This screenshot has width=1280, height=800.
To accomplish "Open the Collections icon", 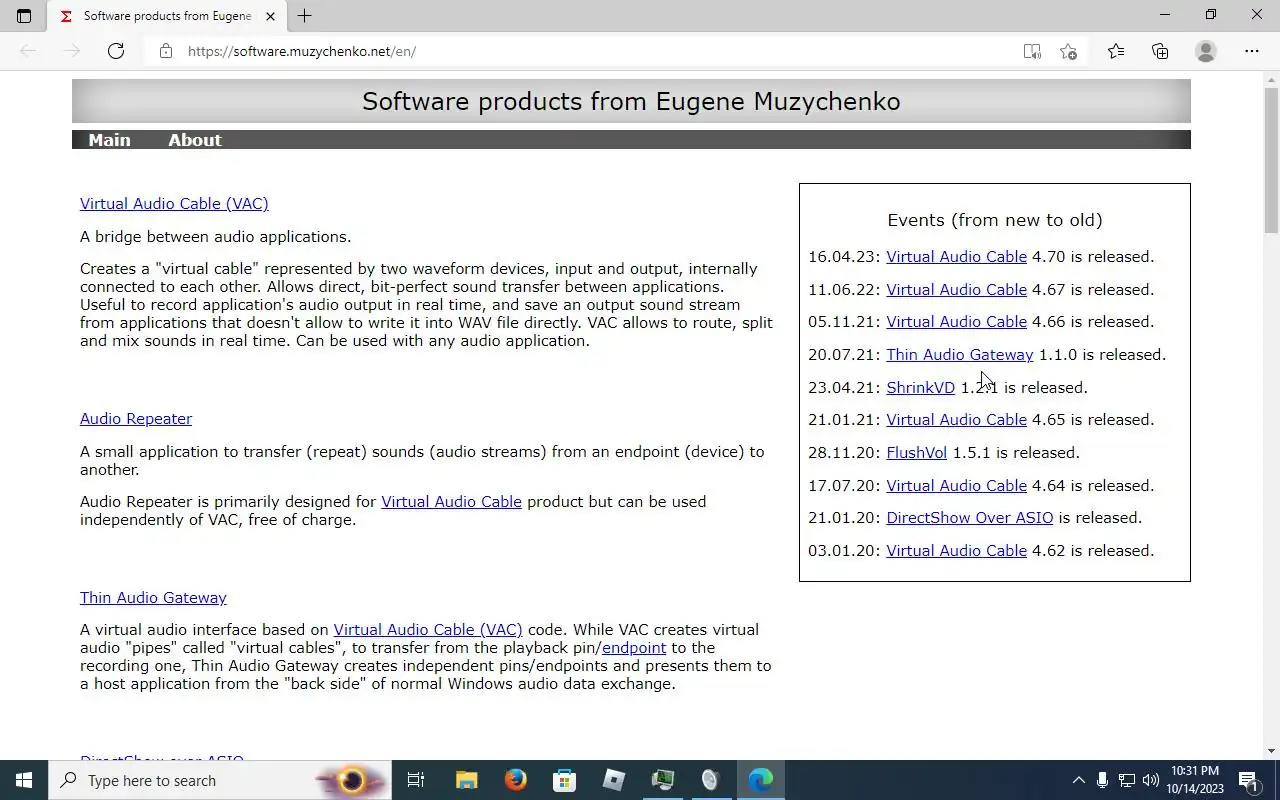I will [x=1160, y=51].
